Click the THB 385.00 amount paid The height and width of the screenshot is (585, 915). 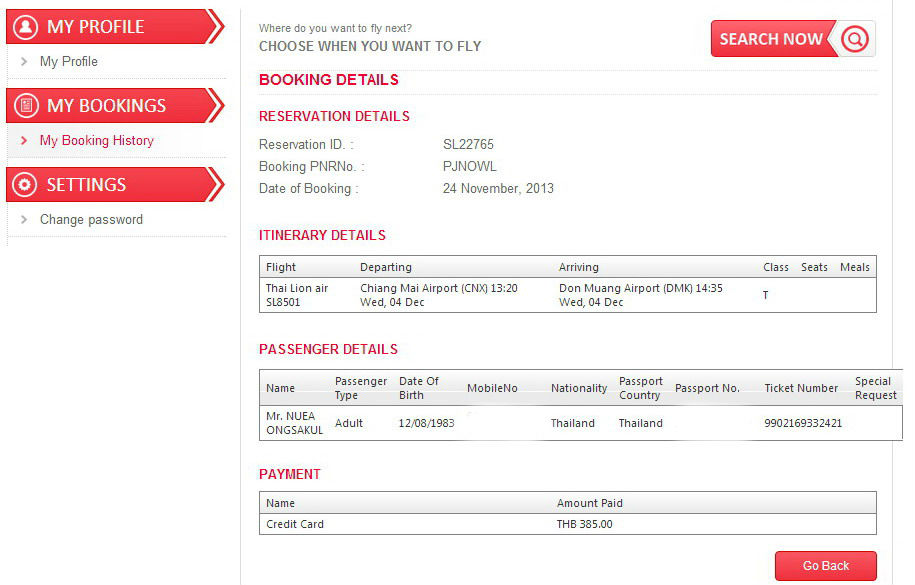click(584, 524)
